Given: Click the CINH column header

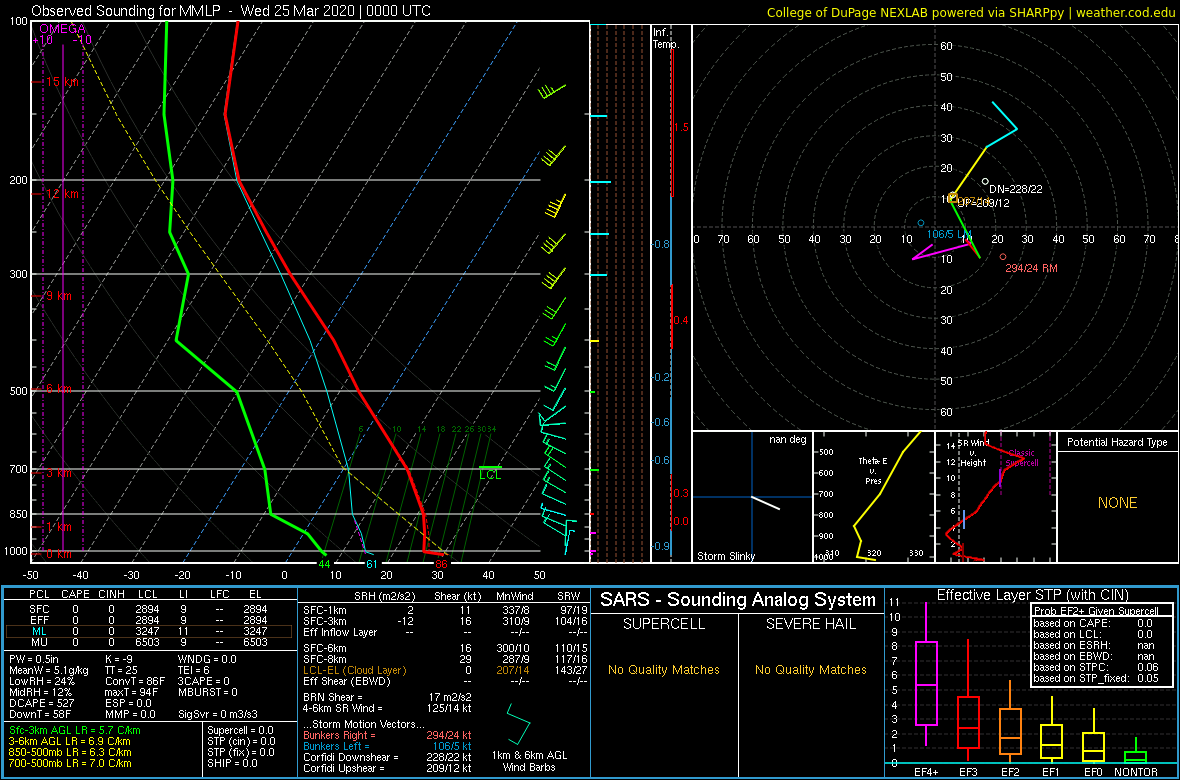Looking at the screenshot, I should 111,596.
